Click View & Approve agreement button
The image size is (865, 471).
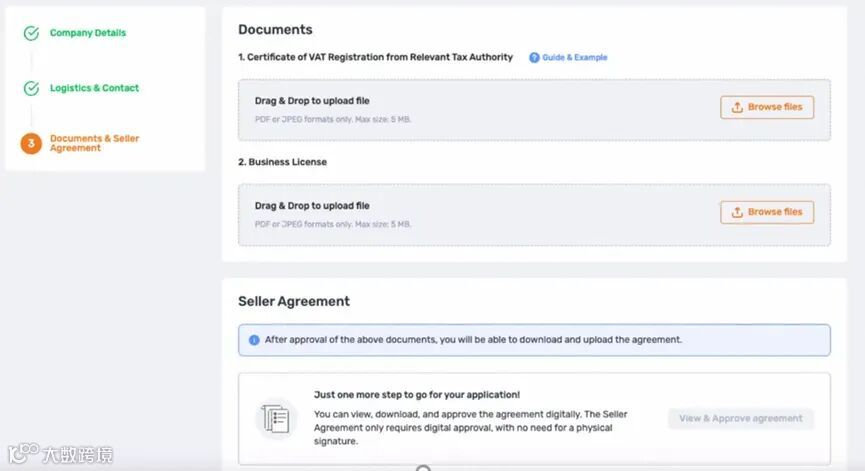pos(741,419)
